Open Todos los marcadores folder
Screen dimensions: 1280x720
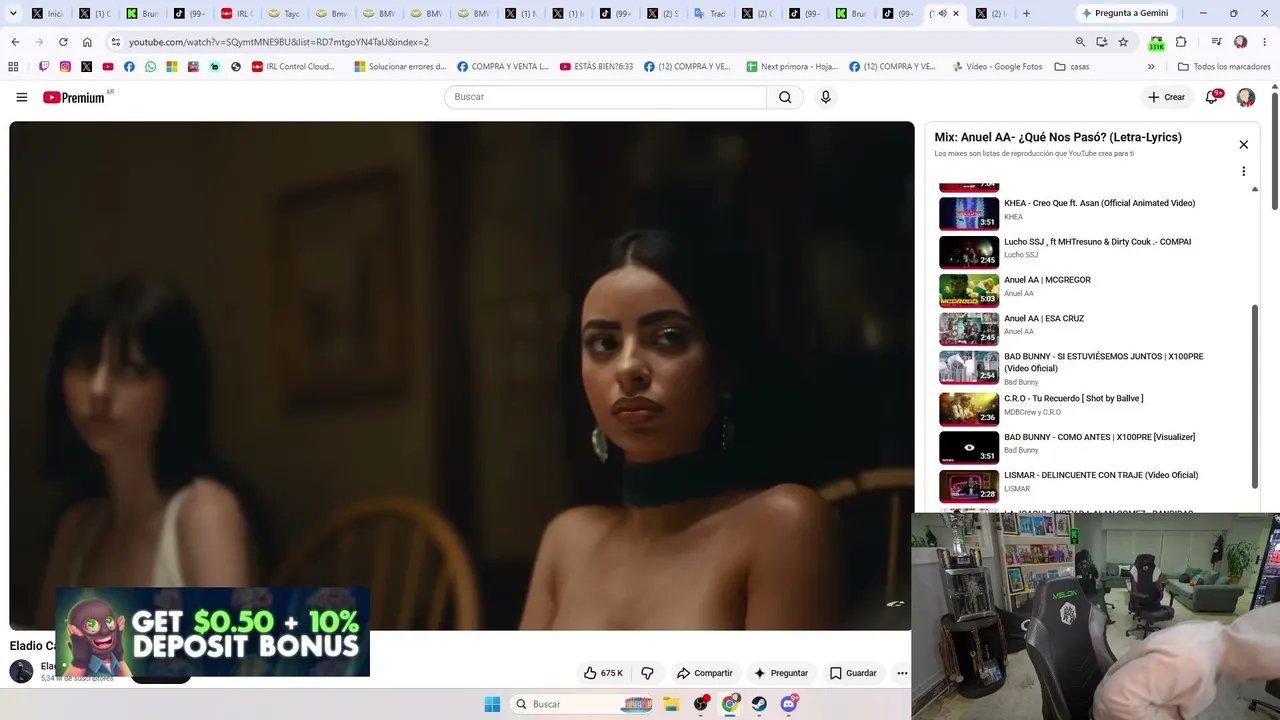1223,67
